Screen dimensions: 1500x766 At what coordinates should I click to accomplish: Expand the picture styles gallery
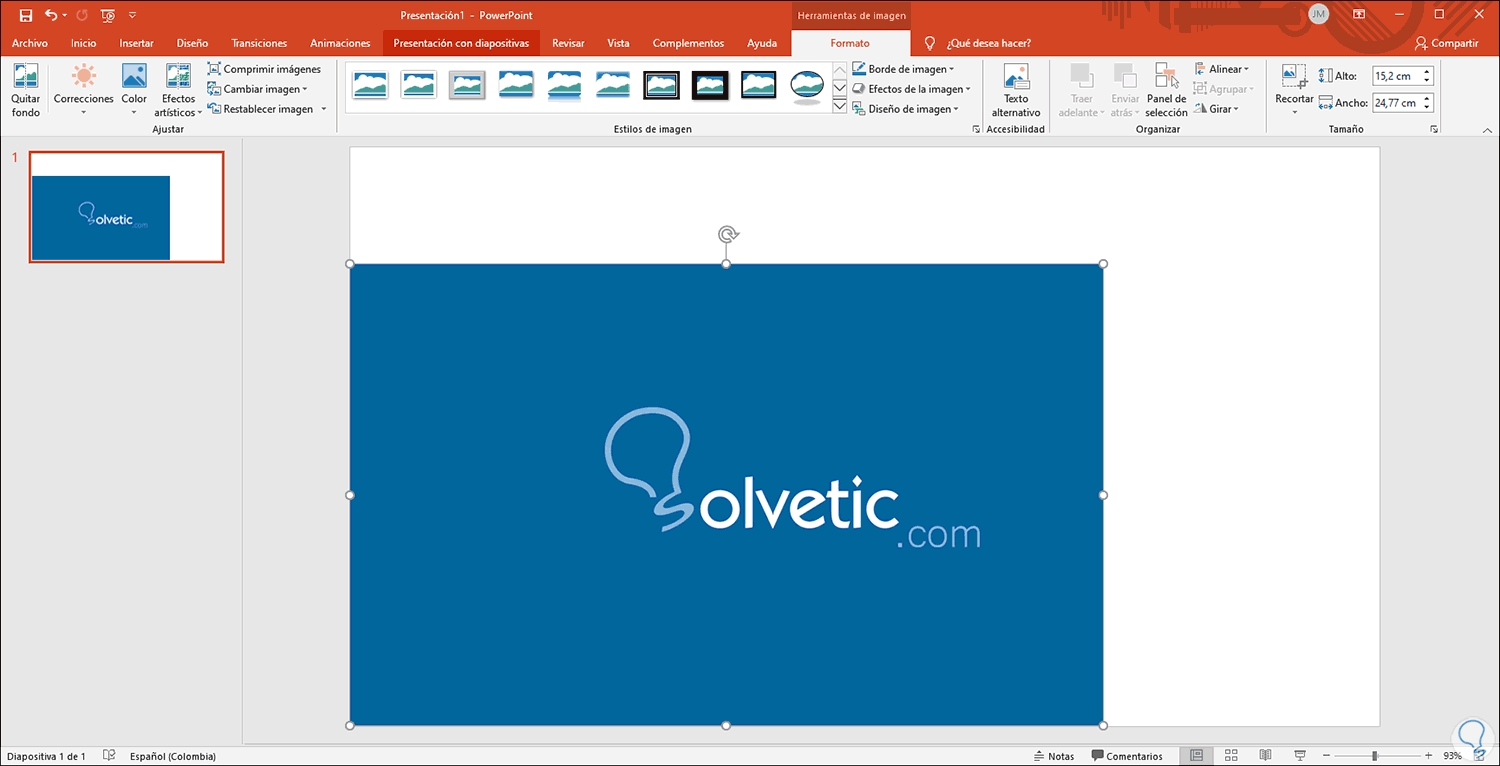840,105
